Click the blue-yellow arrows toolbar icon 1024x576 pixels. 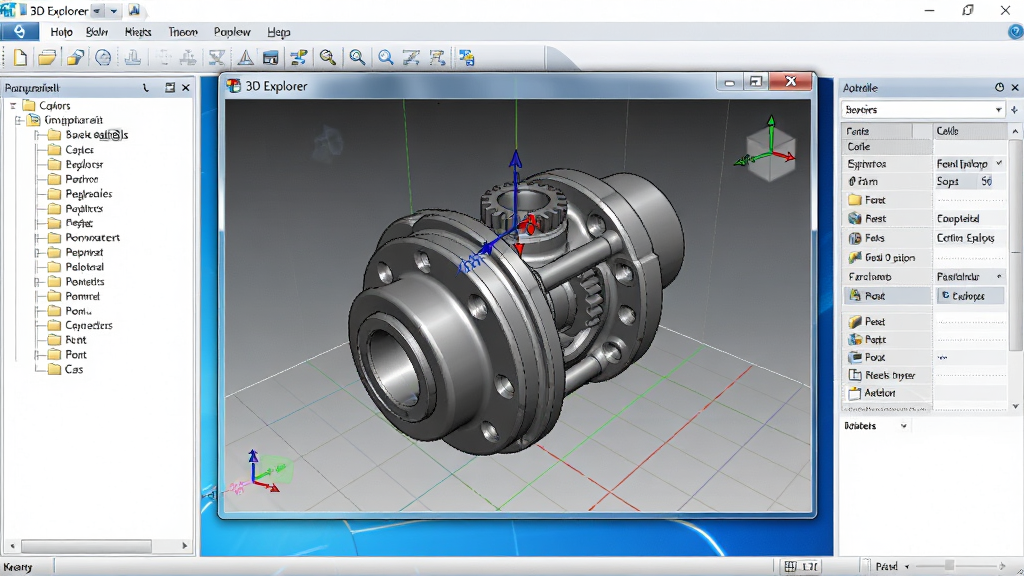click(299, 57)
